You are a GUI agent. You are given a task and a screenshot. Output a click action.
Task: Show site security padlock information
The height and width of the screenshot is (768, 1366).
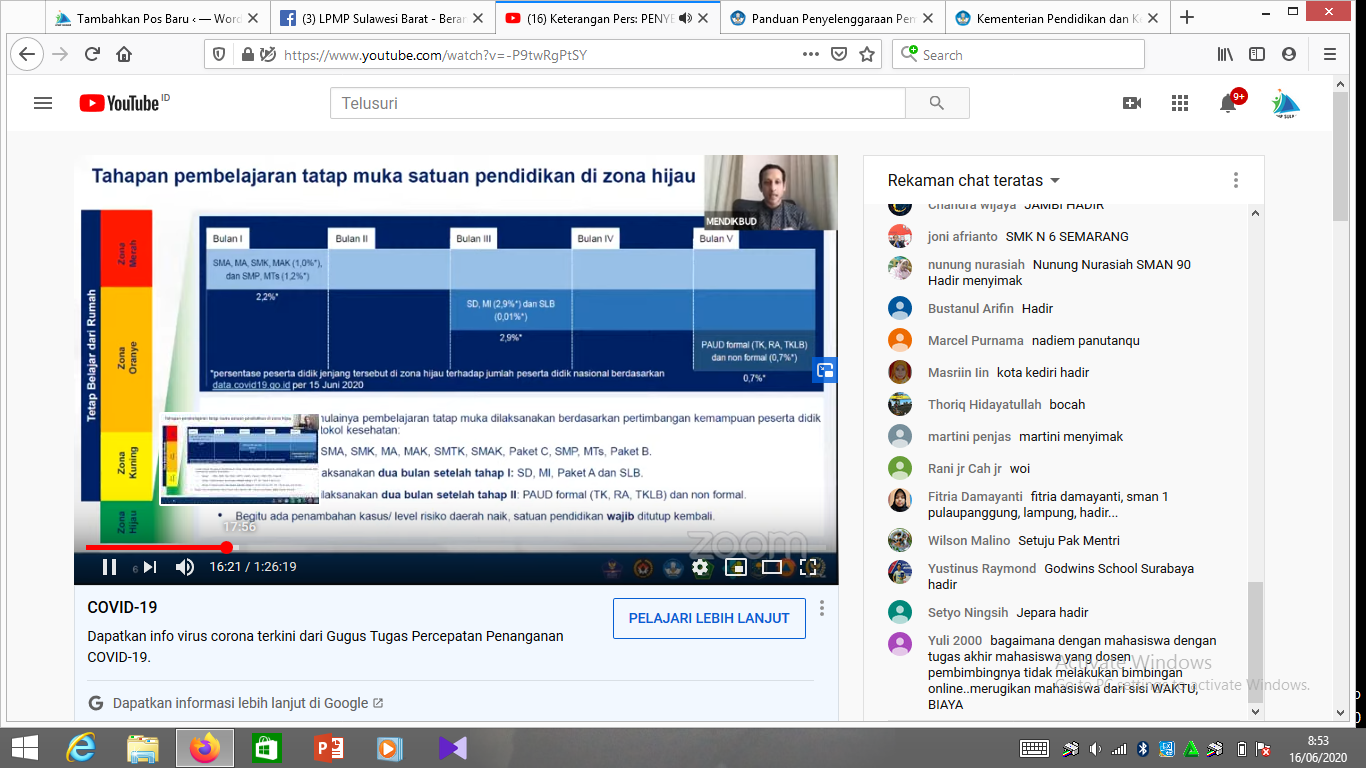(247, 55)
